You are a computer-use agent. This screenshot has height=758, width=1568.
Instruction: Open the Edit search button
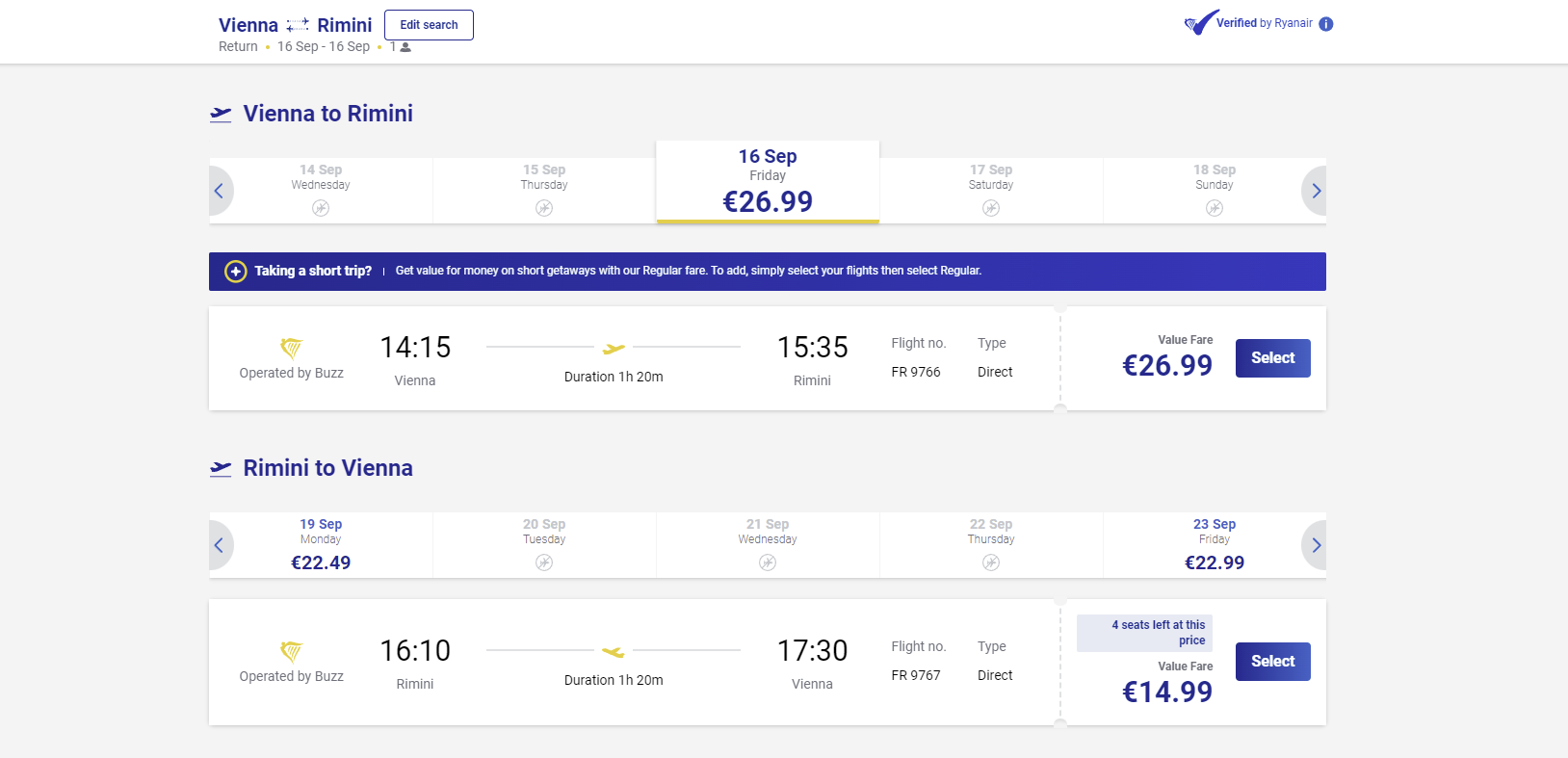pos(429,25)
